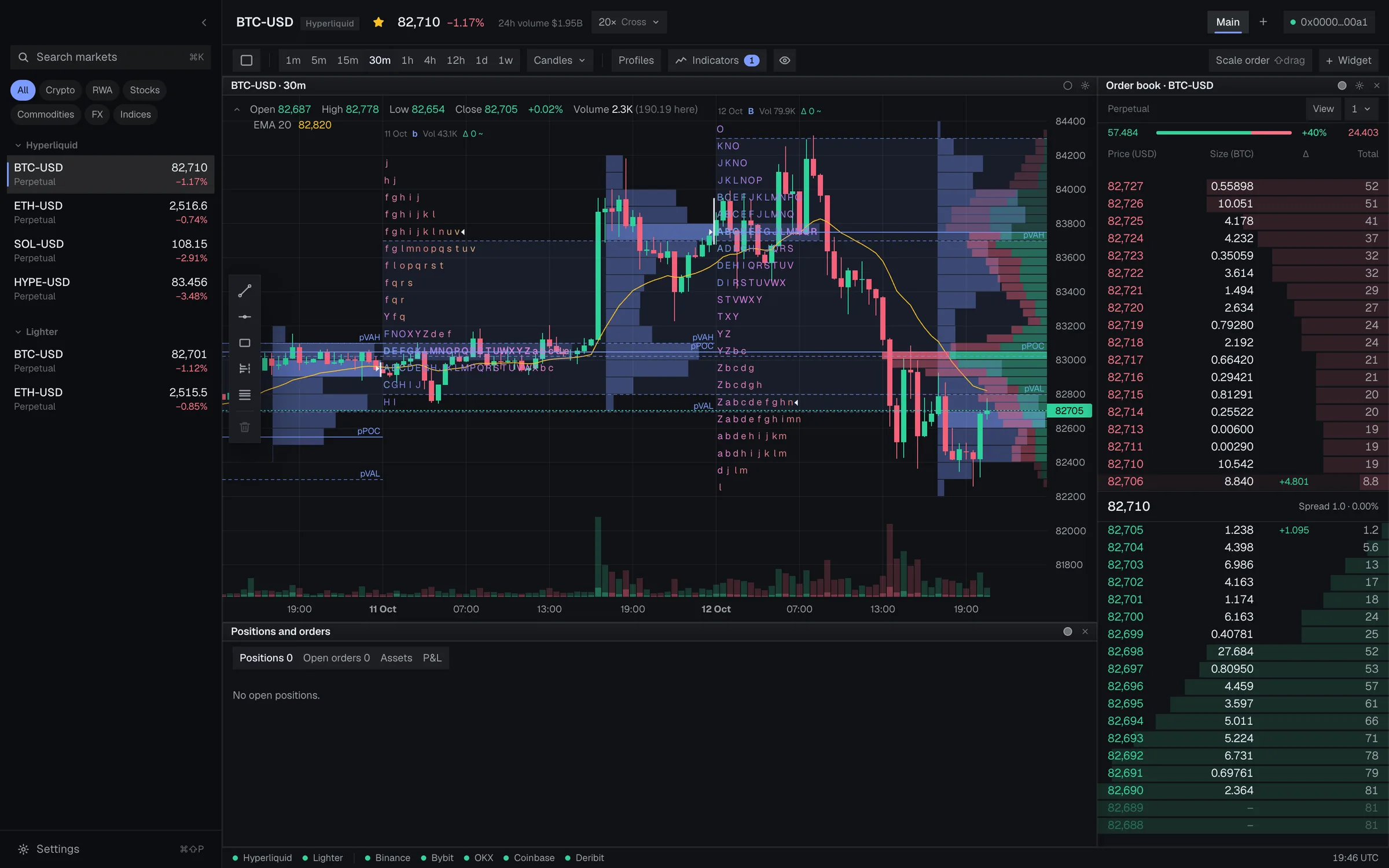1389x868 pixels.
Task: Select the Main layout tab
Action: (x=1228, y=22)
